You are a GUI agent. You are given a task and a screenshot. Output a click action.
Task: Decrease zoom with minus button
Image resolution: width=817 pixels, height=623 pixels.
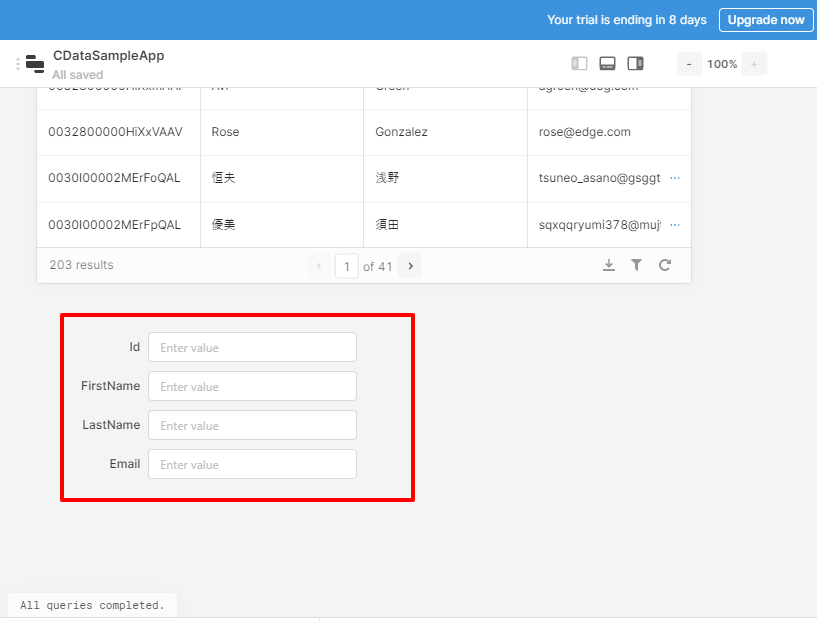[x=689, y=64]
